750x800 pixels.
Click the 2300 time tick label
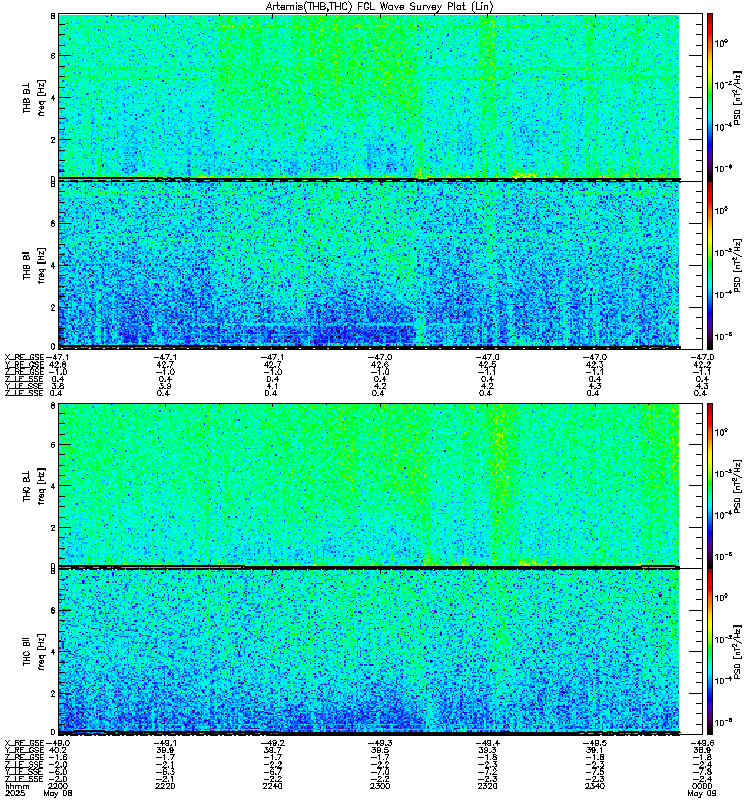380,786
